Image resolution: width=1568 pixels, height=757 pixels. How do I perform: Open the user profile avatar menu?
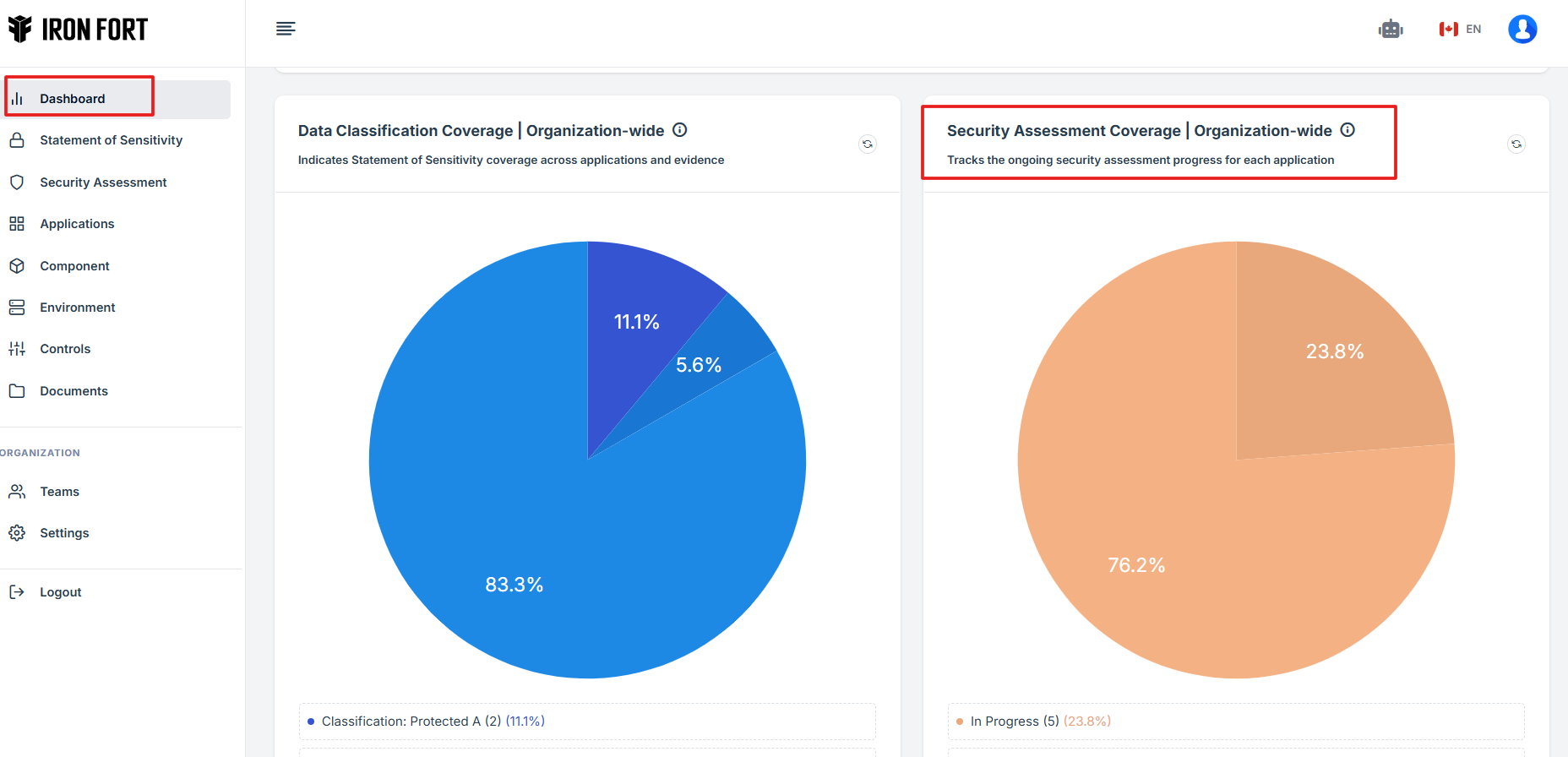pyautogui.click(x=1522, y=30)
